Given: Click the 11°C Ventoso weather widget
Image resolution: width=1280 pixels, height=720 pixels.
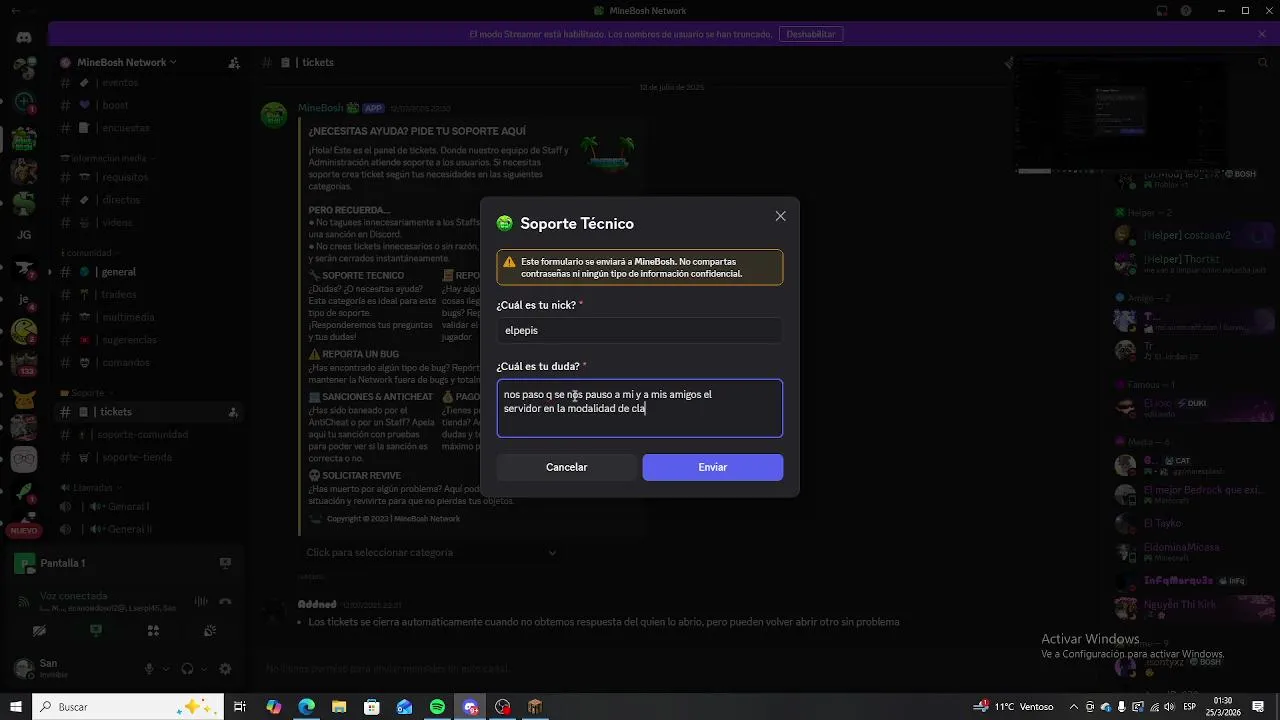Looking at the screenshot, I should (1013, 707).
